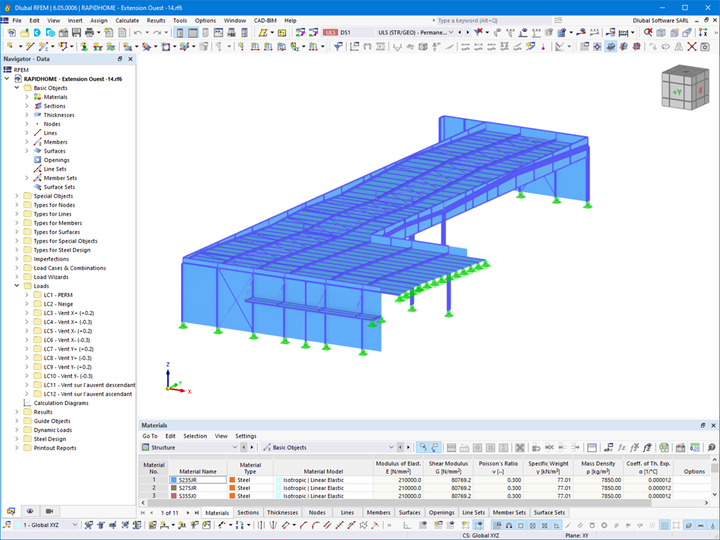Expand the Member Sets tree item

pos(27,178)
